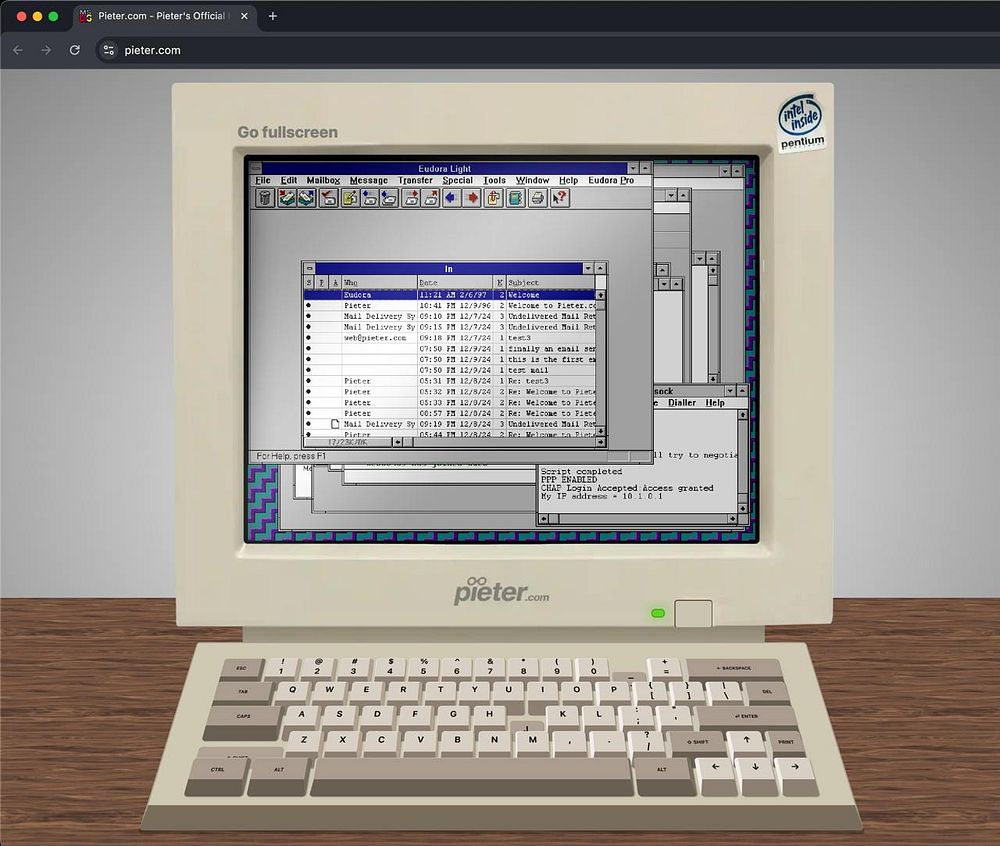
Task: Close the Pieter.com browser tab
Action: [244, 16]
